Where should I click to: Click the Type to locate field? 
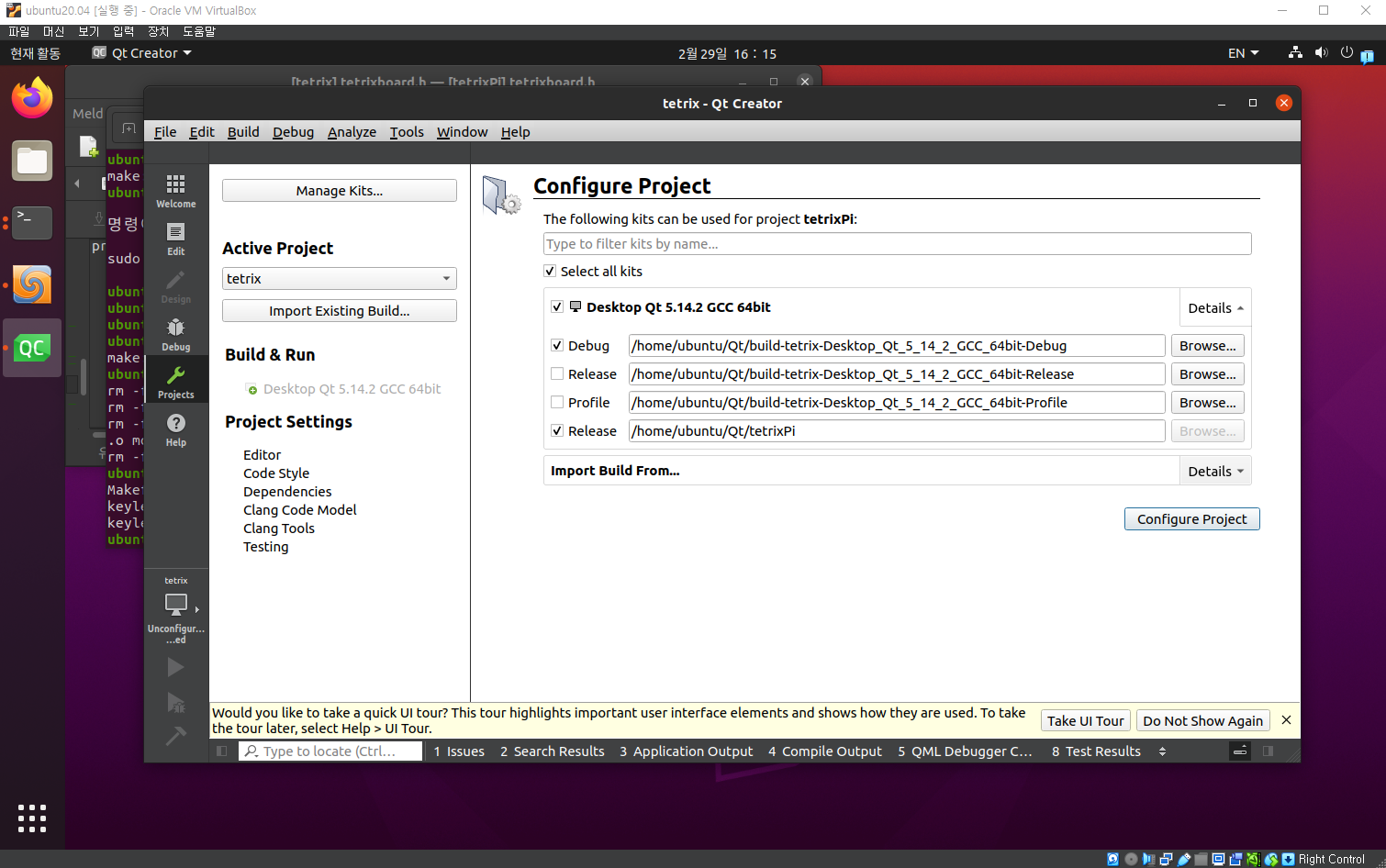pos(330,751)
